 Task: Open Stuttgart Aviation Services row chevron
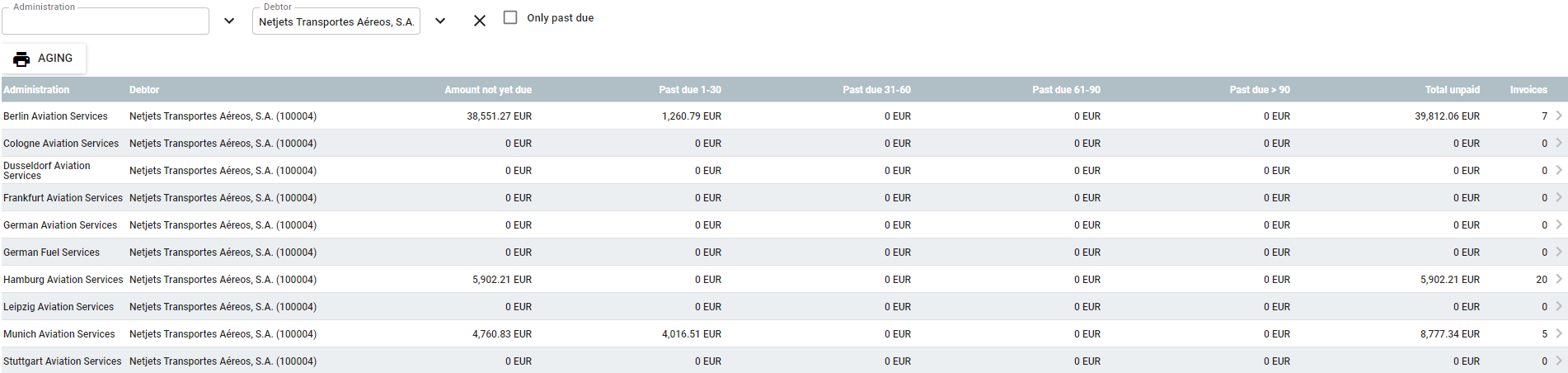pos(1559,361)
